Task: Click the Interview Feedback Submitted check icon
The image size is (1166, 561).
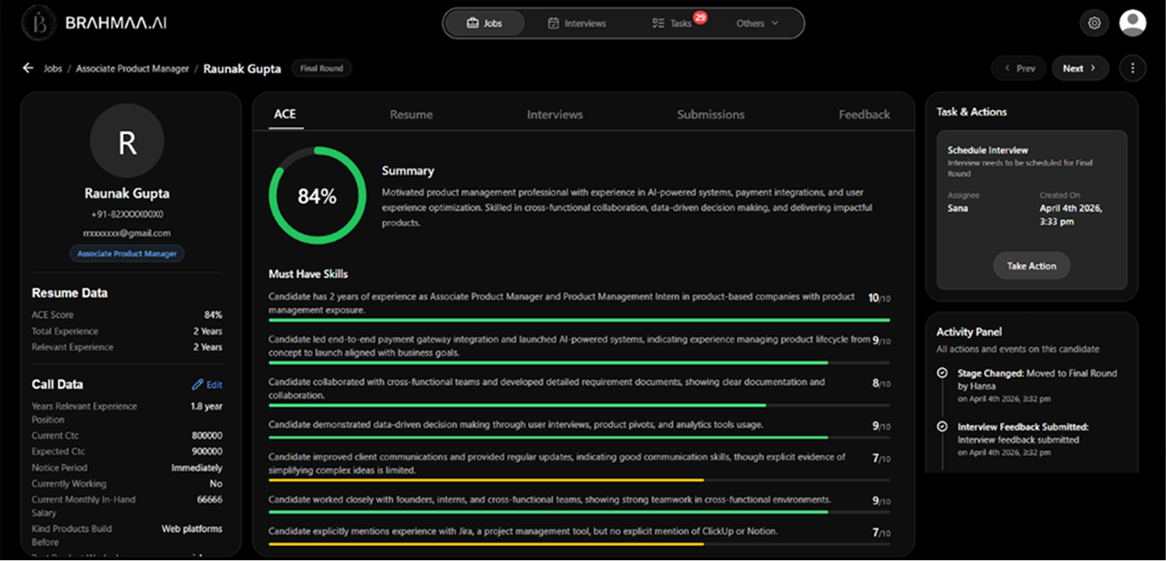Action: coord(942,426)
